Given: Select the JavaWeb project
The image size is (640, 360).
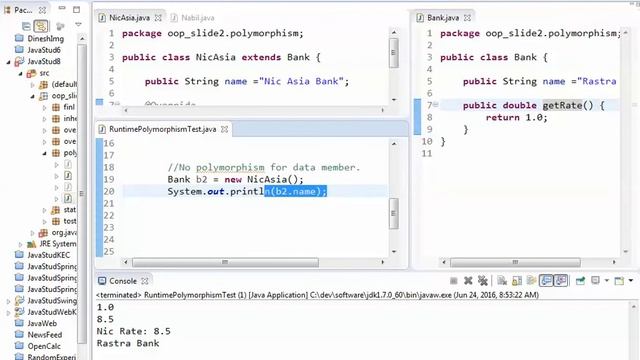Looking at the screenshot, I should (42, 324).
